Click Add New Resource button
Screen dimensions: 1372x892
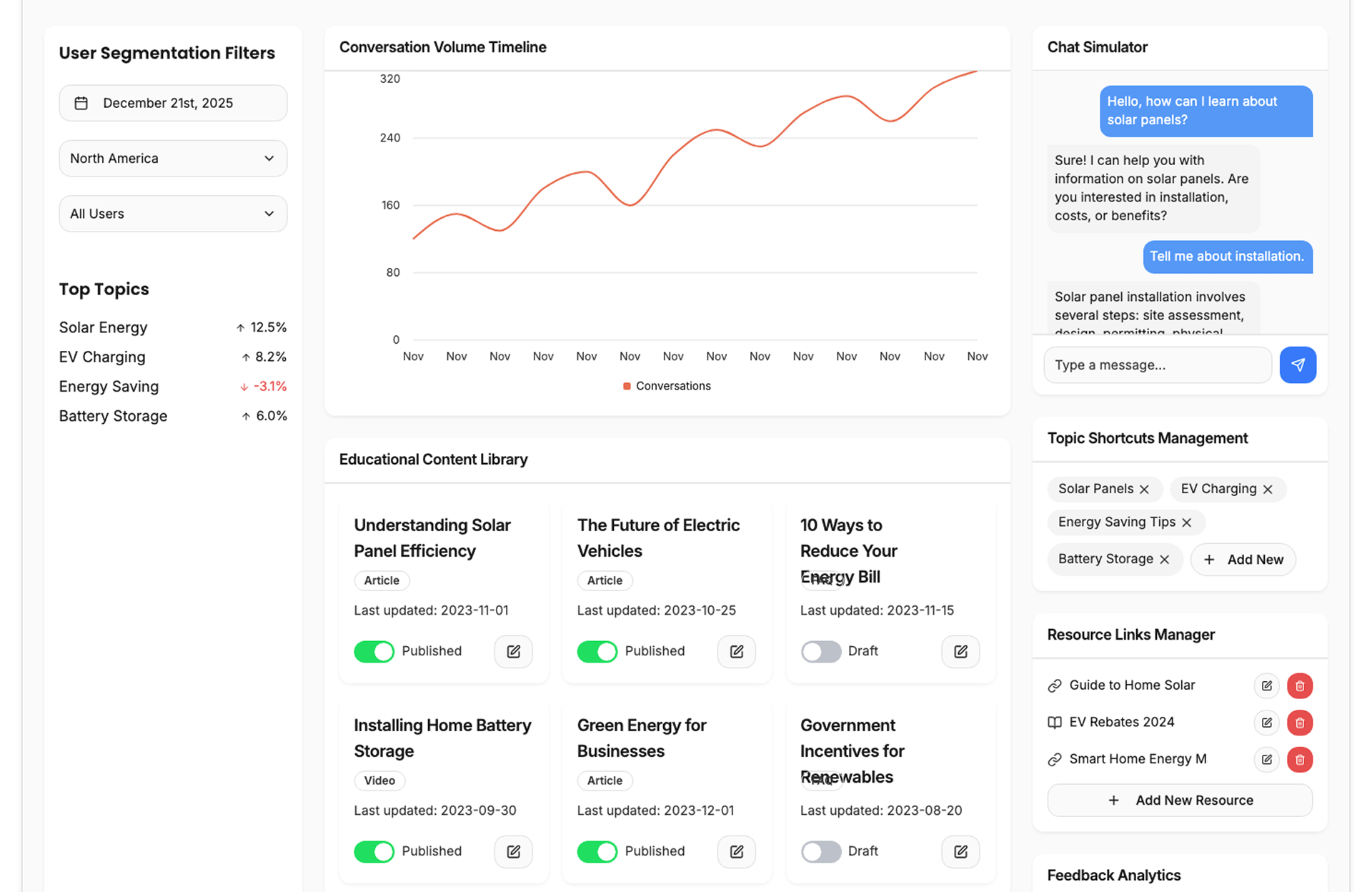coord(1179,800)
